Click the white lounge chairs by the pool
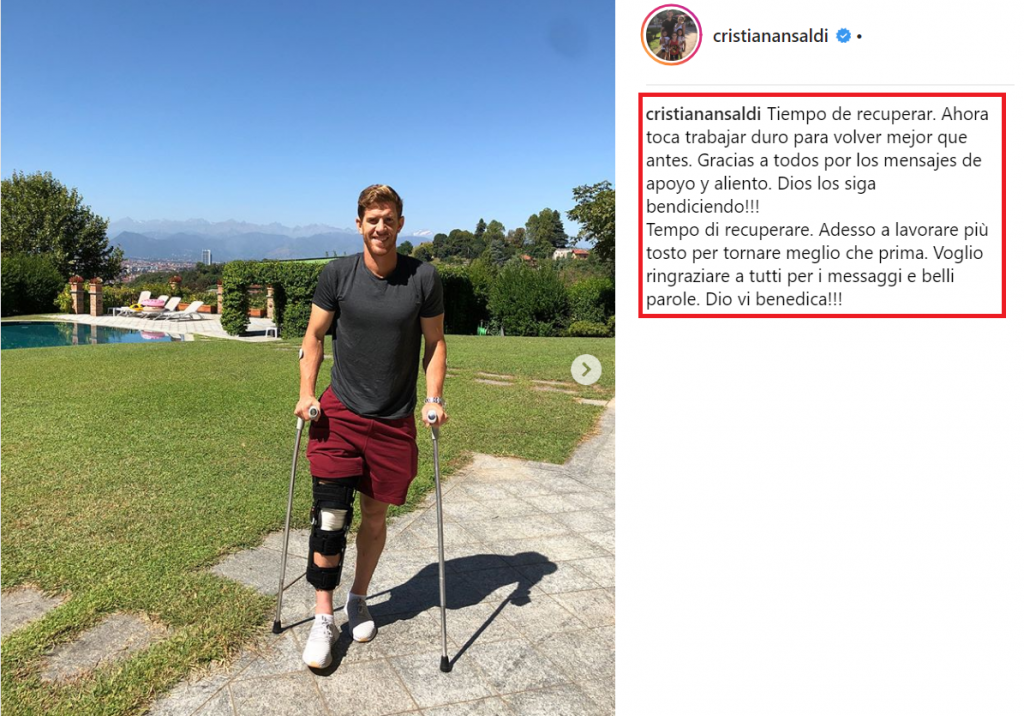This screenshot has height=716, width=1024. click(x=165, y=307)
